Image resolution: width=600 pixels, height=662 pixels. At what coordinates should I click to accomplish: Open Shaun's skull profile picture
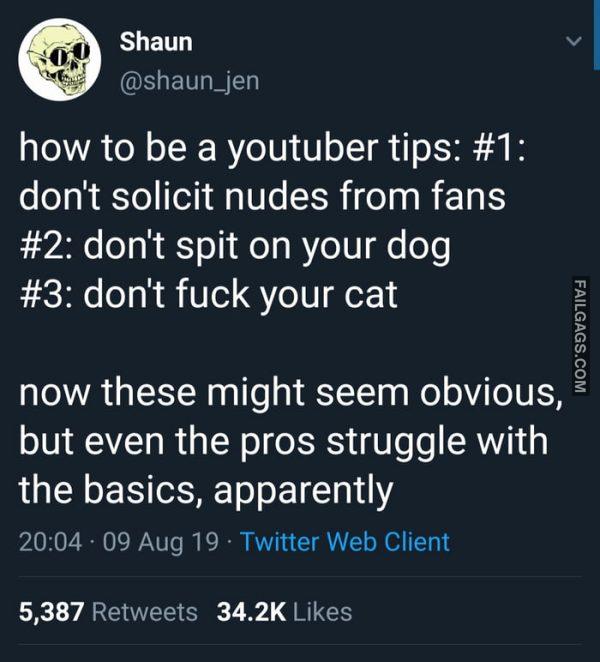click(x=60, y=60)
